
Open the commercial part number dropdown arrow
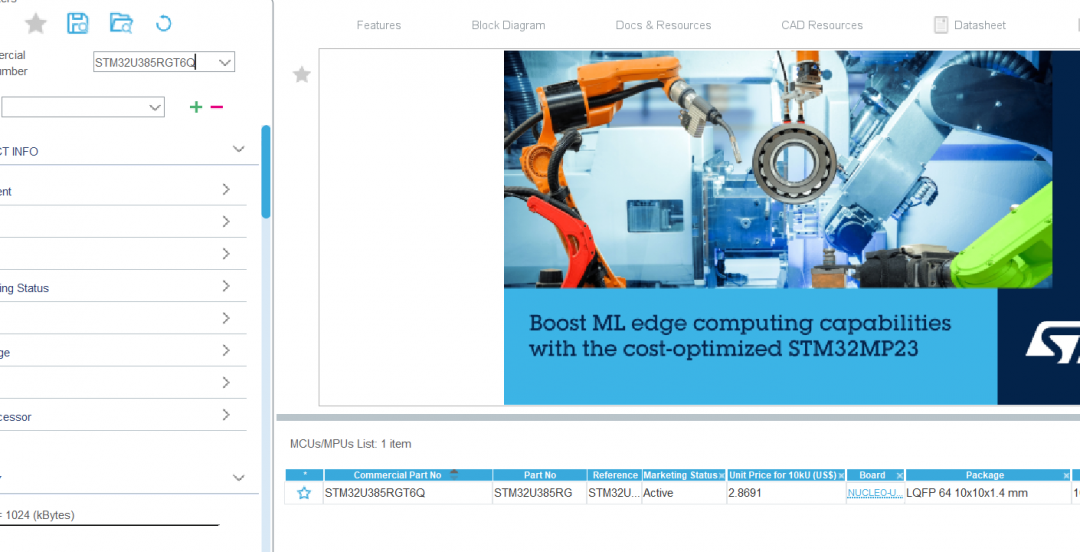click(225, 62)
